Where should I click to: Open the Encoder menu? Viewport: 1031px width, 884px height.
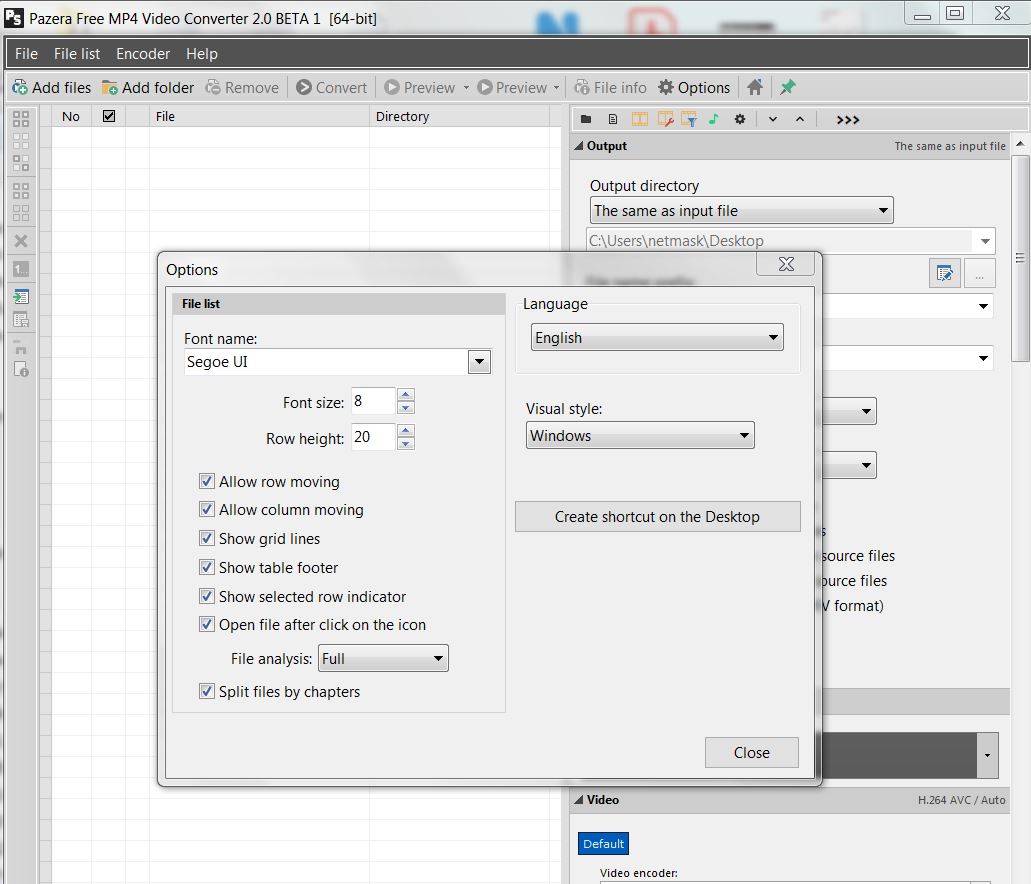[x=143, y=54]
